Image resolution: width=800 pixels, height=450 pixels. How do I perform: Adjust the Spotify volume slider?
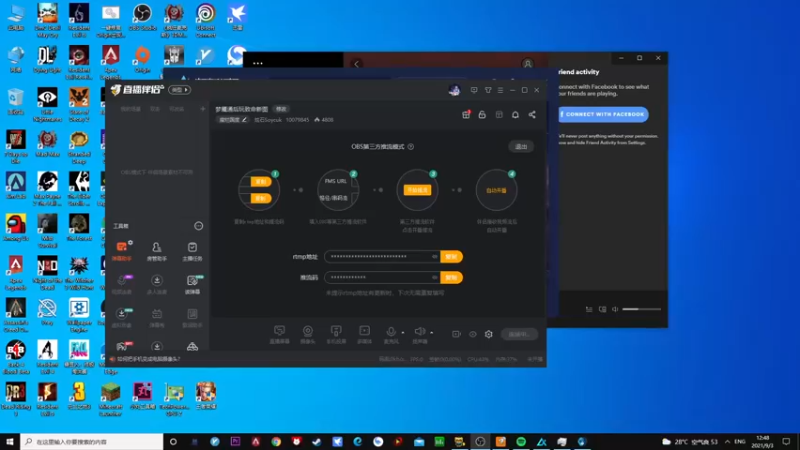click(641, 309)
